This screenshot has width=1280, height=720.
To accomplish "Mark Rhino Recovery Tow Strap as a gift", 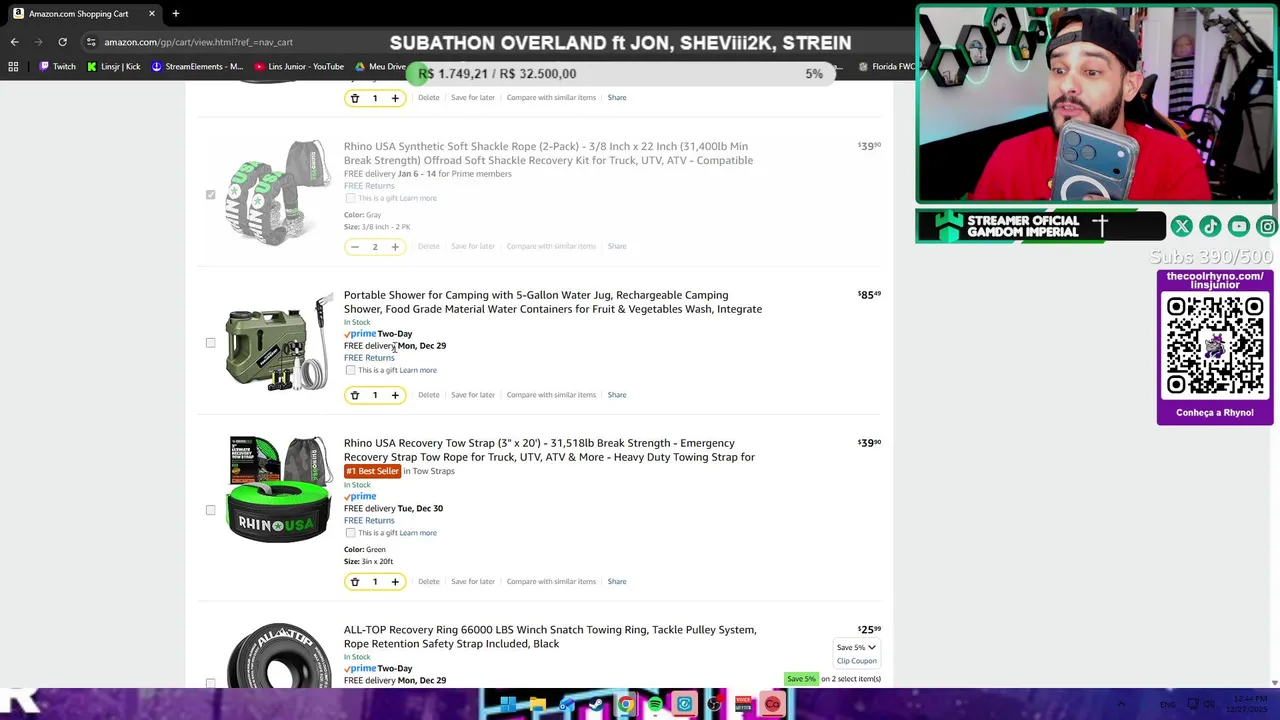I will coord(350,533).
